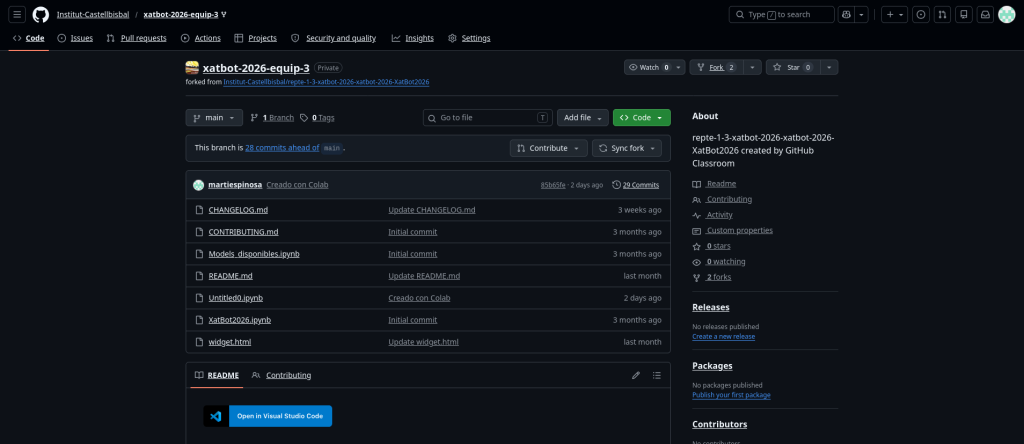Viewport: 1024px width, 444px height.
Task: Expand the main branch selector
Action: (x=214, y=117)
